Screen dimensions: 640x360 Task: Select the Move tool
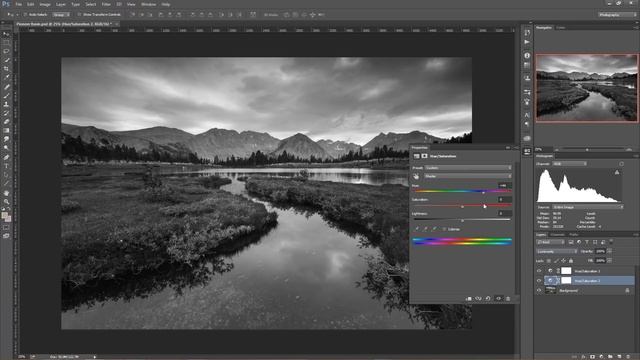pos(6,34)
